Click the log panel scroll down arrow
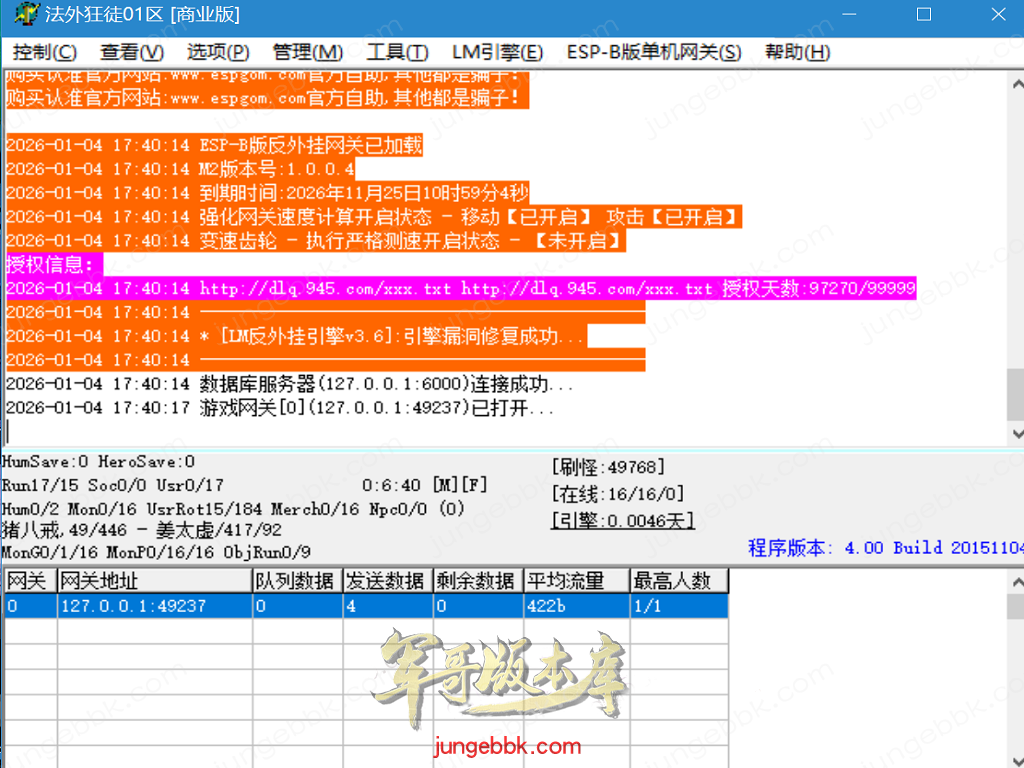This screenshot has height=768, width=1024. click(x=1015, y=434)
